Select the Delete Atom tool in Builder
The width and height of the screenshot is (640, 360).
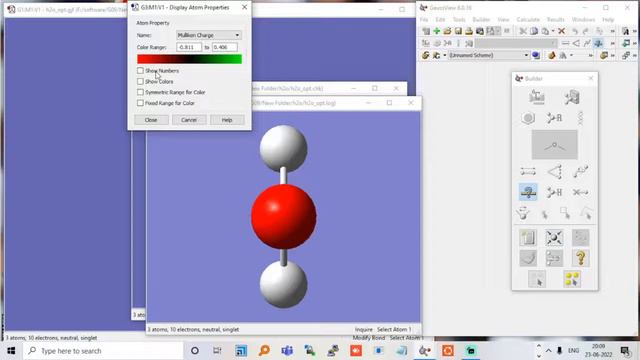(580, 192)
